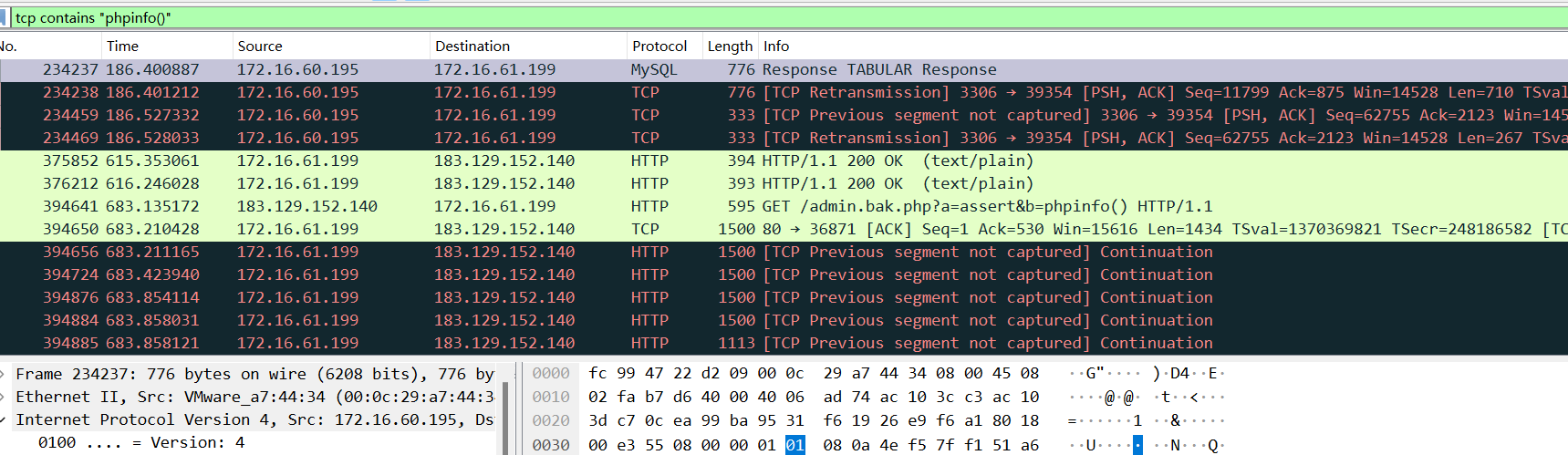Viewport: 1568px width, 455px height.
Task: Click hex byte 'fc' at start of row 0000
Action: point(598,374)
